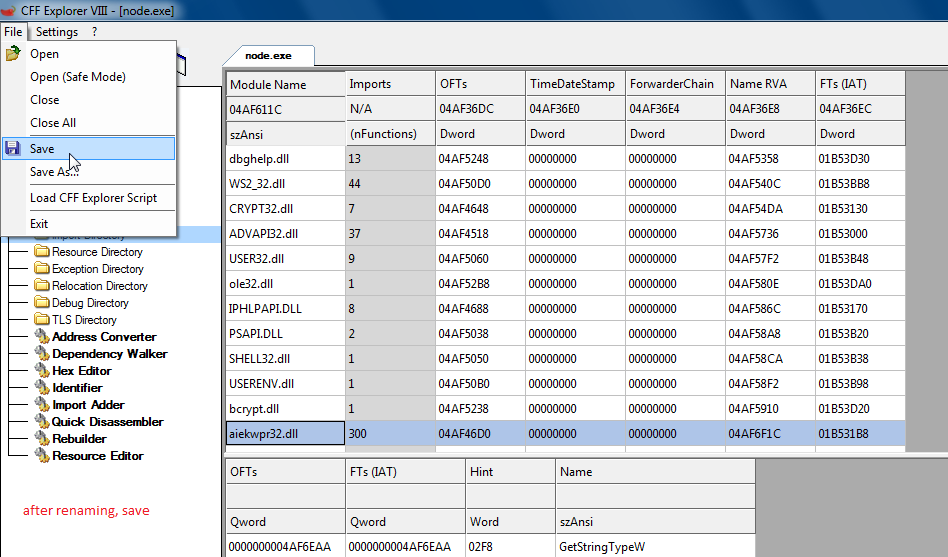
Task: Click the Imports column header
Action: (390, 84)
